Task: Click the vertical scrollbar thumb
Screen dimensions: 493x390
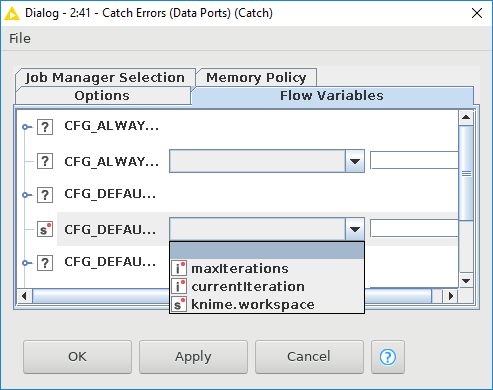Action: (x=466, y=173)
